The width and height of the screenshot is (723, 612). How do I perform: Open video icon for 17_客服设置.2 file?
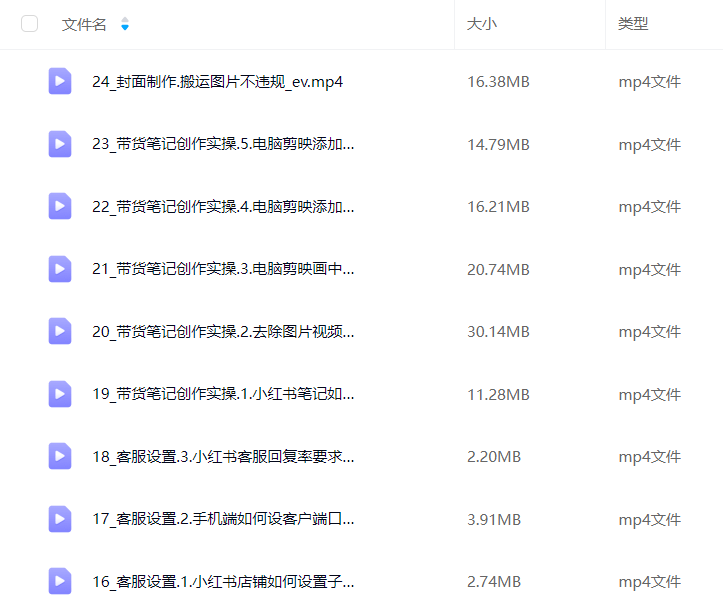tap(60, 519)
